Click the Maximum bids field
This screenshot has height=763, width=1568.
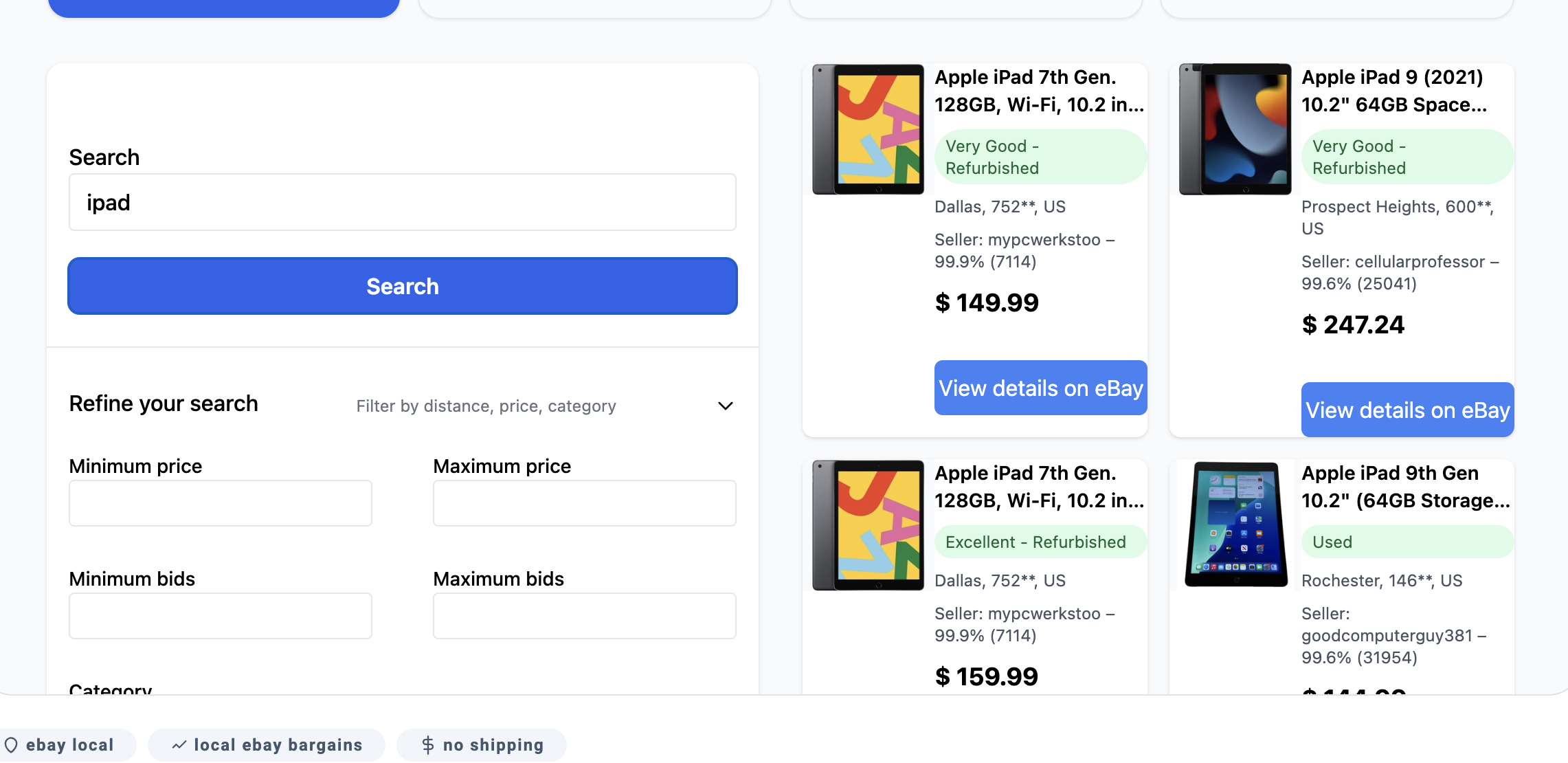(584, 615)
